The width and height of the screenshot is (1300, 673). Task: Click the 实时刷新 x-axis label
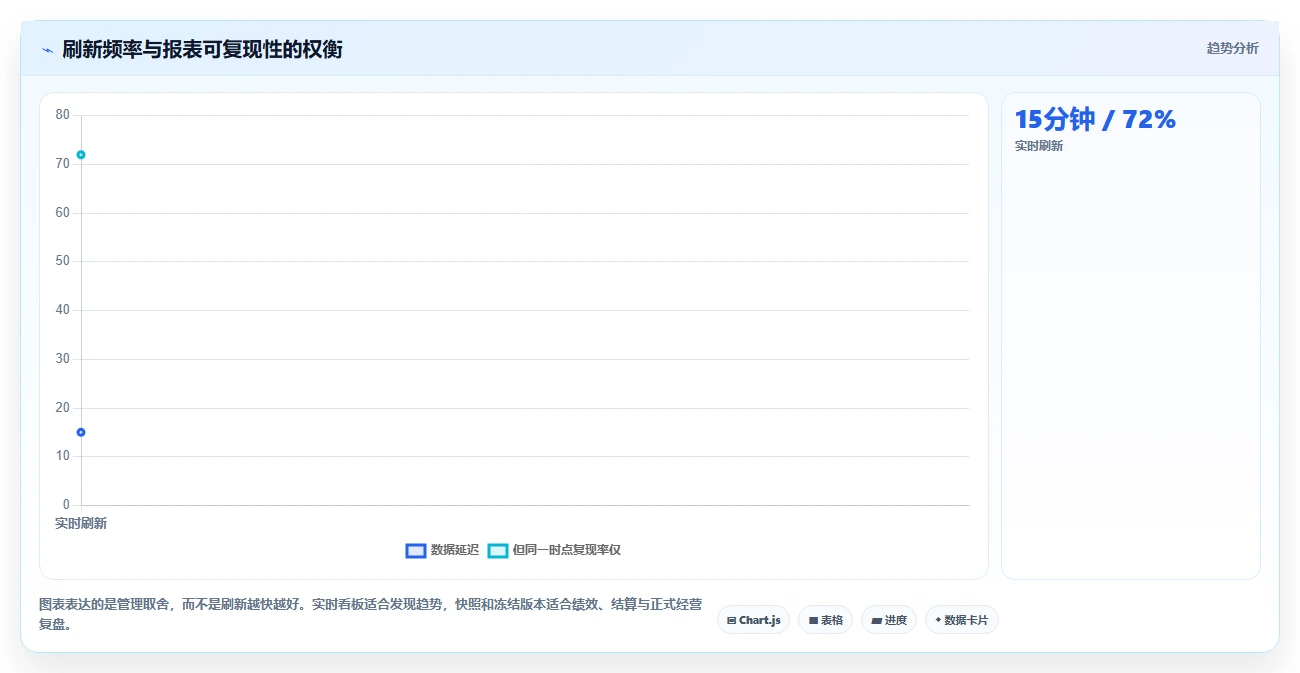pos(81,523)
